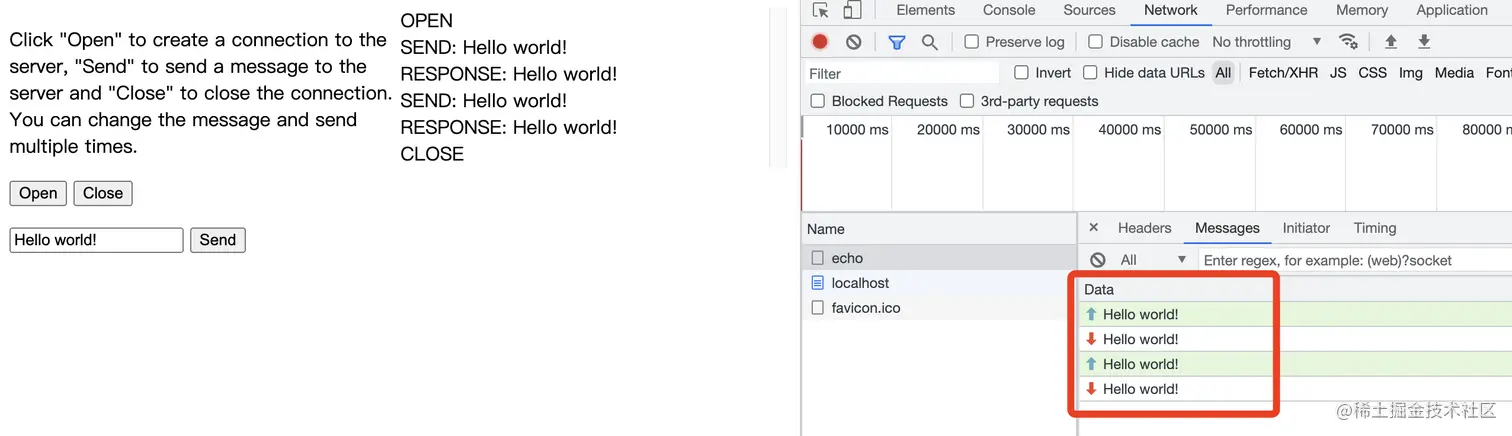1512x436 pixels.
Task: Tick the Invert filter checkbox
Action: pos(1021,73)
